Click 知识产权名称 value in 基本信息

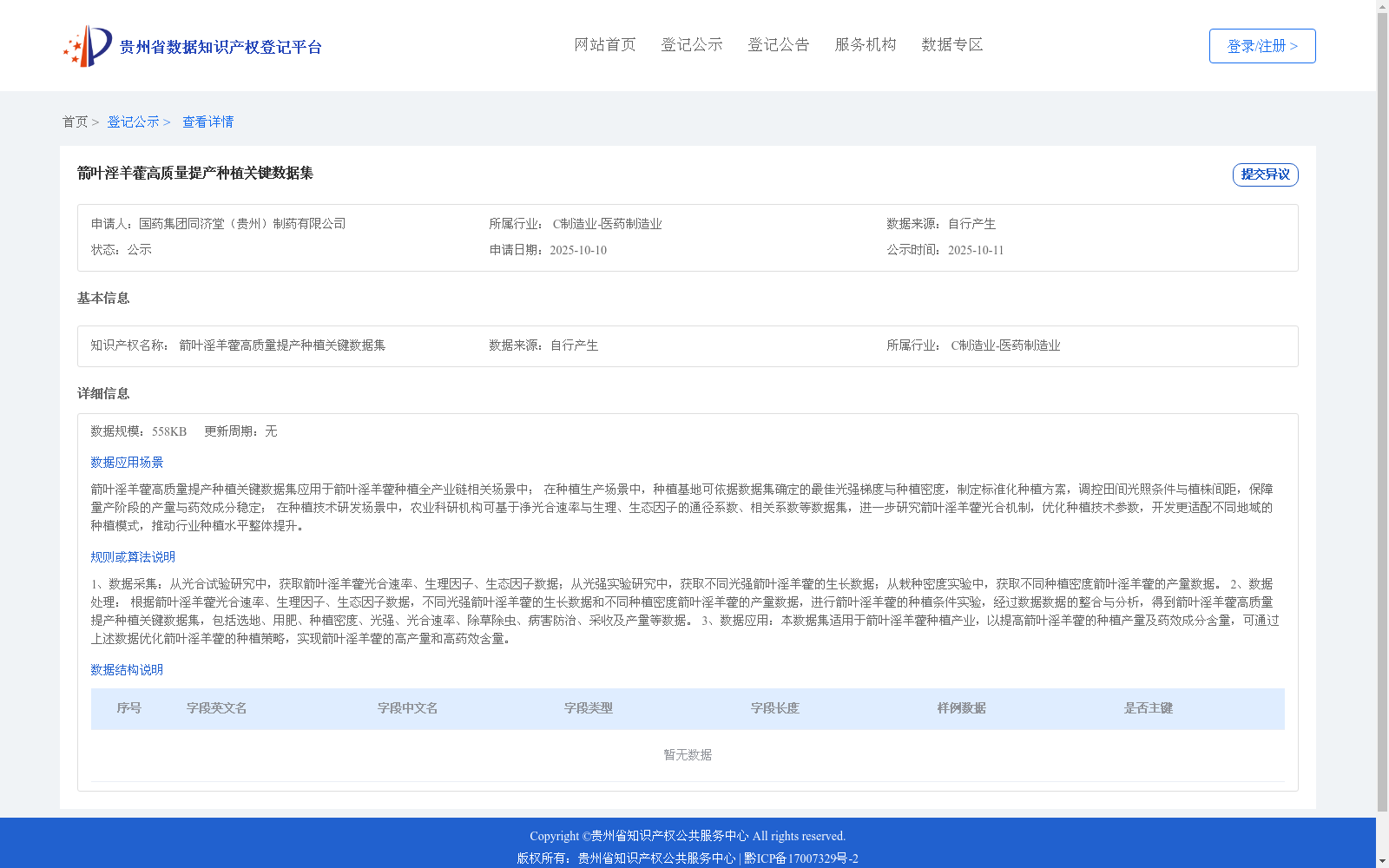click(282, 345)
